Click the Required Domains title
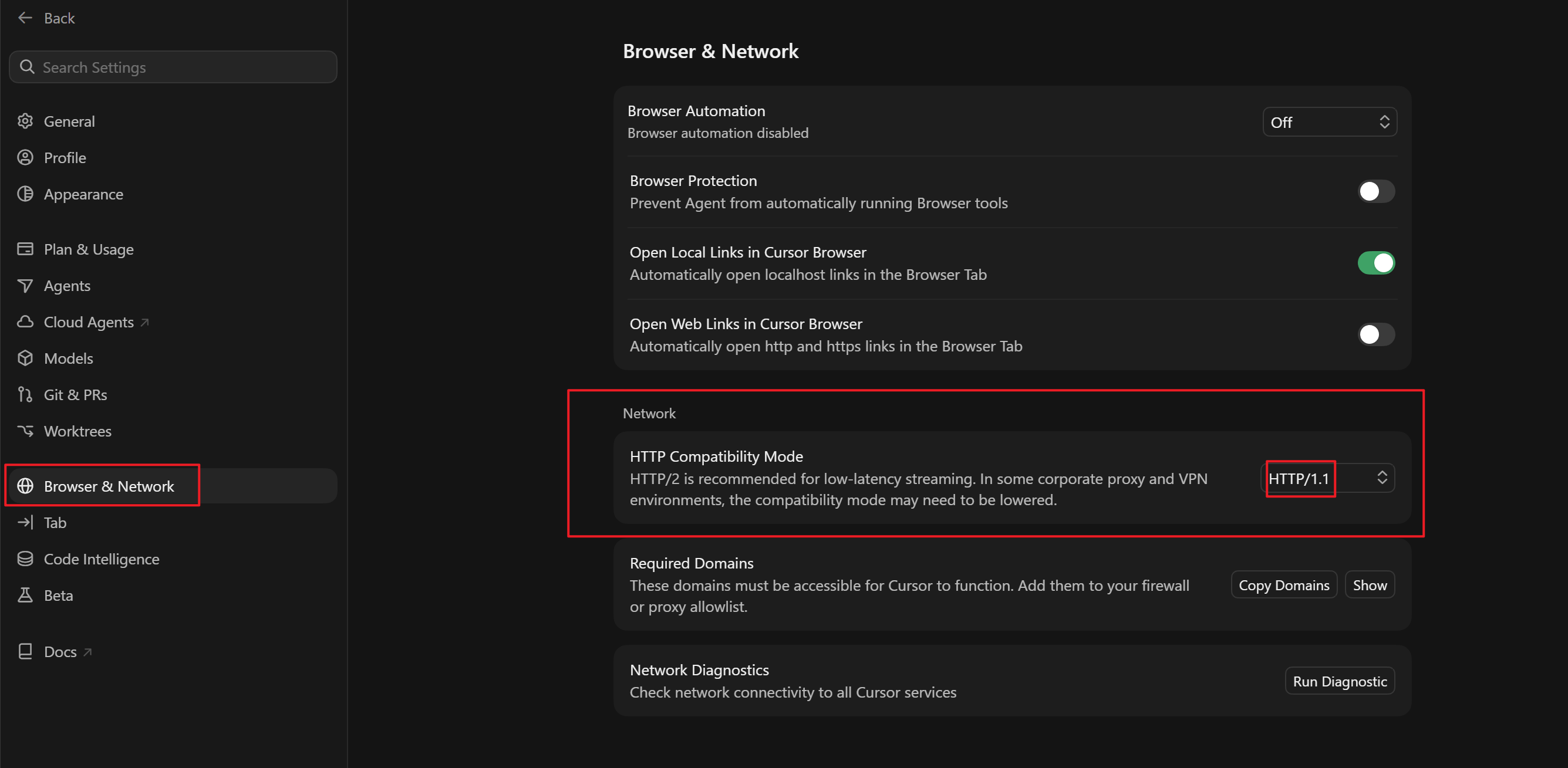This screenshot has height=768, width=1568. click(x=692, y=563)
